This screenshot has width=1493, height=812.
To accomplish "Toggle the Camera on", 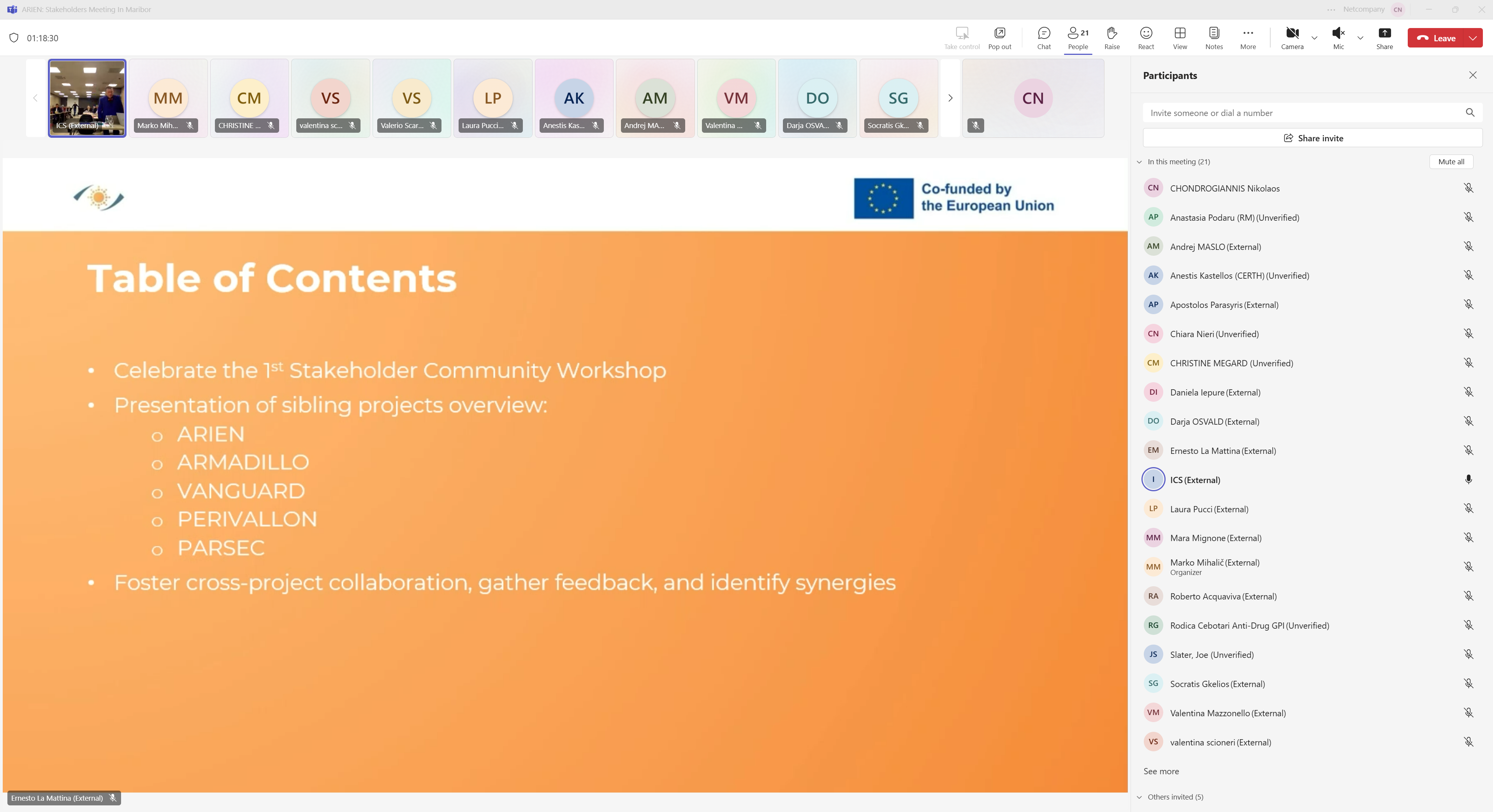I will tap(1292, 38).
